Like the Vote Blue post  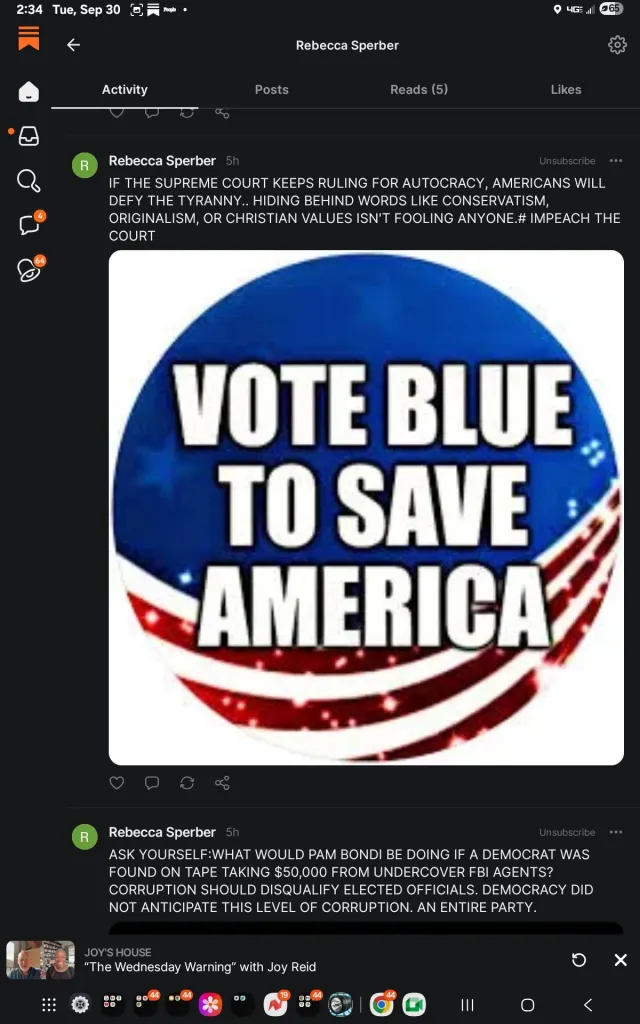click(117, 782)
